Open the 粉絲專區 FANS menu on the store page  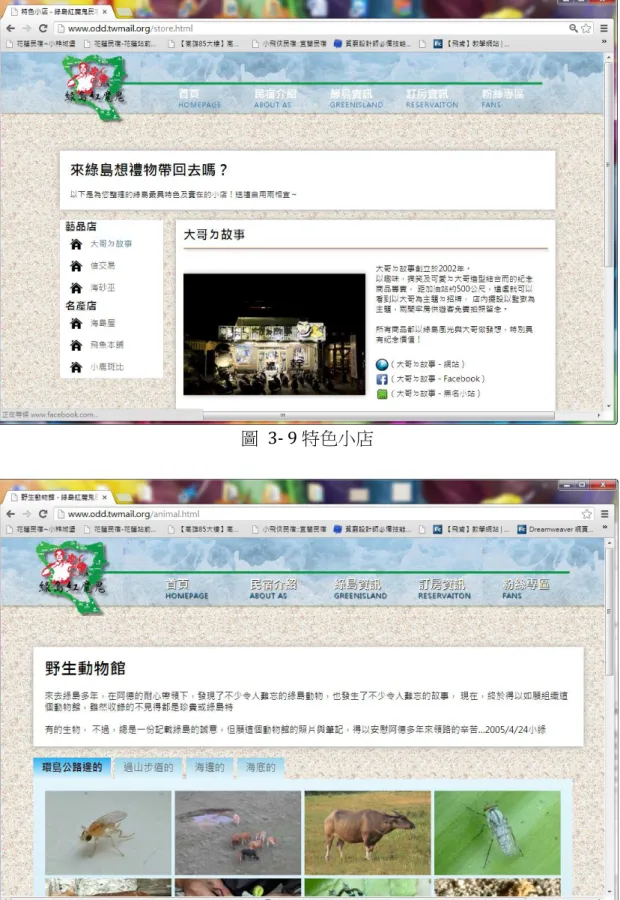click(x=502, y=98)
